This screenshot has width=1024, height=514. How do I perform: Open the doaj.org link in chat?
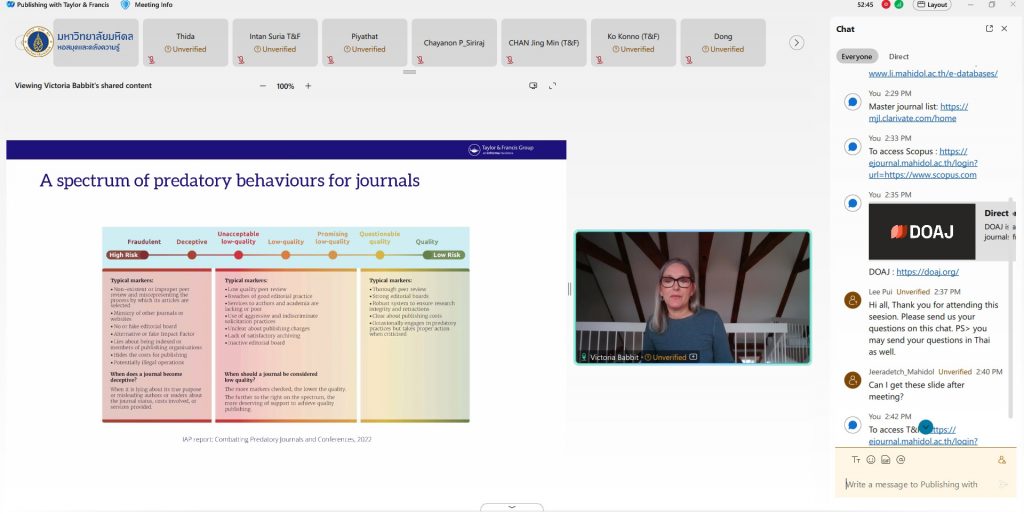[x=927, y=272]
